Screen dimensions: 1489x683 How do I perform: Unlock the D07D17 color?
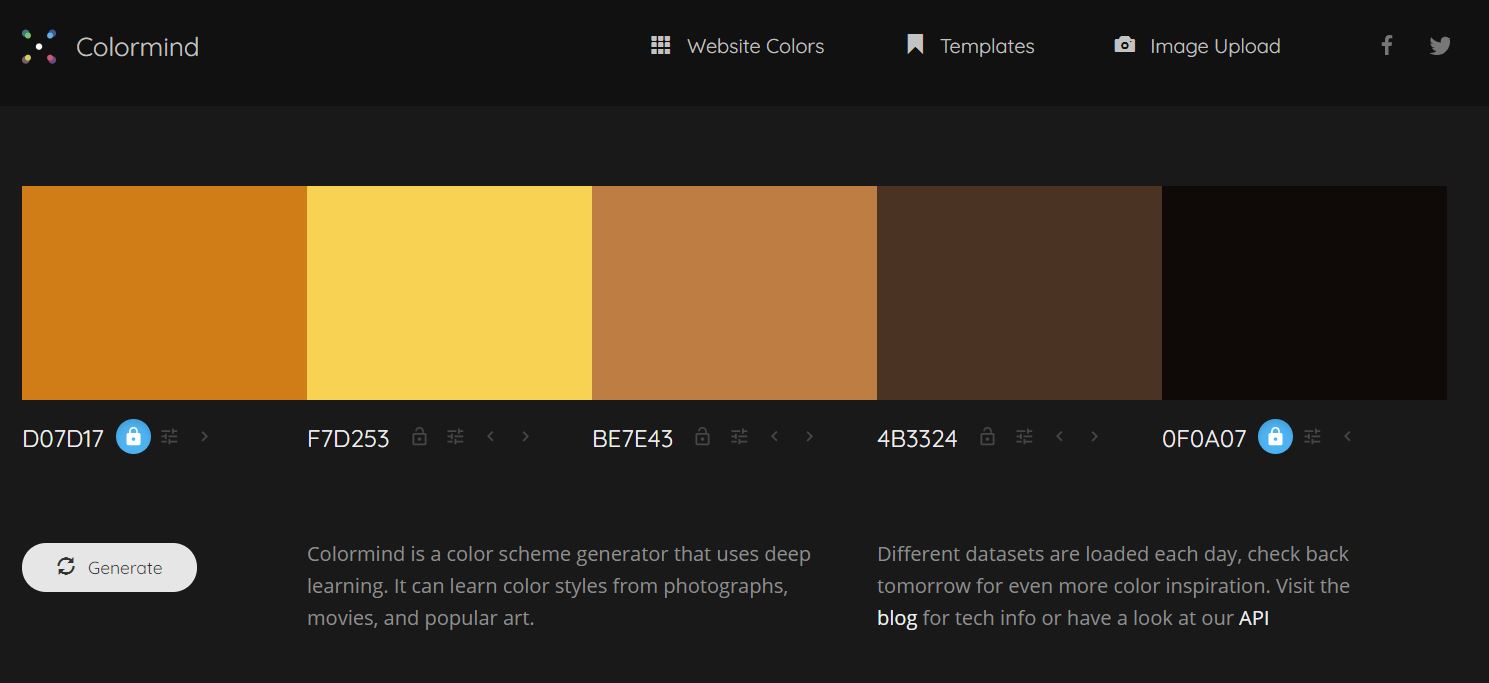133,437
